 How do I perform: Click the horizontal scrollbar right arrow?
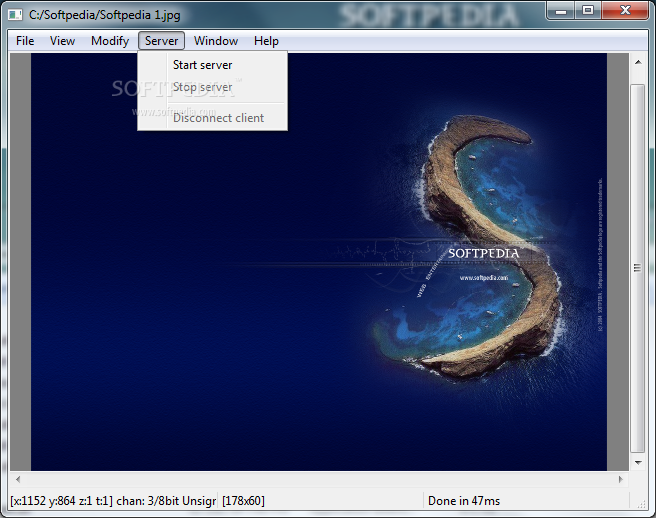click(x=621, y=480)
